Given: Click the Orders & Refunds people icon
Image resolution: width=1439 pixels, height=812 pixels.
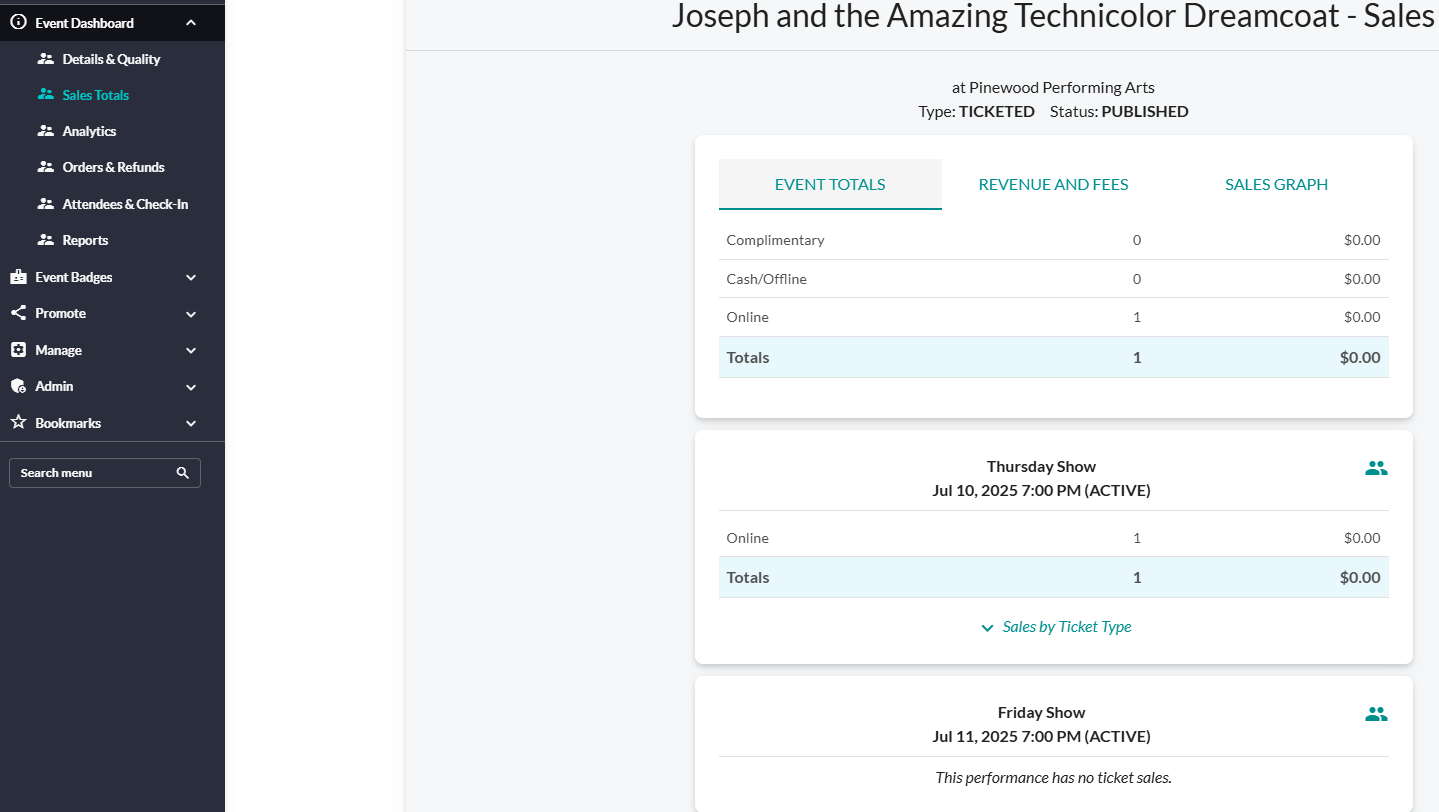Looking at the screenshot, I should [45, 167].
